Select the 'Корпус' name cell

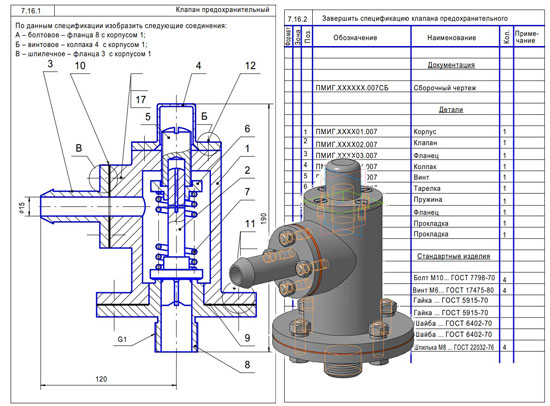click(425, 132)
